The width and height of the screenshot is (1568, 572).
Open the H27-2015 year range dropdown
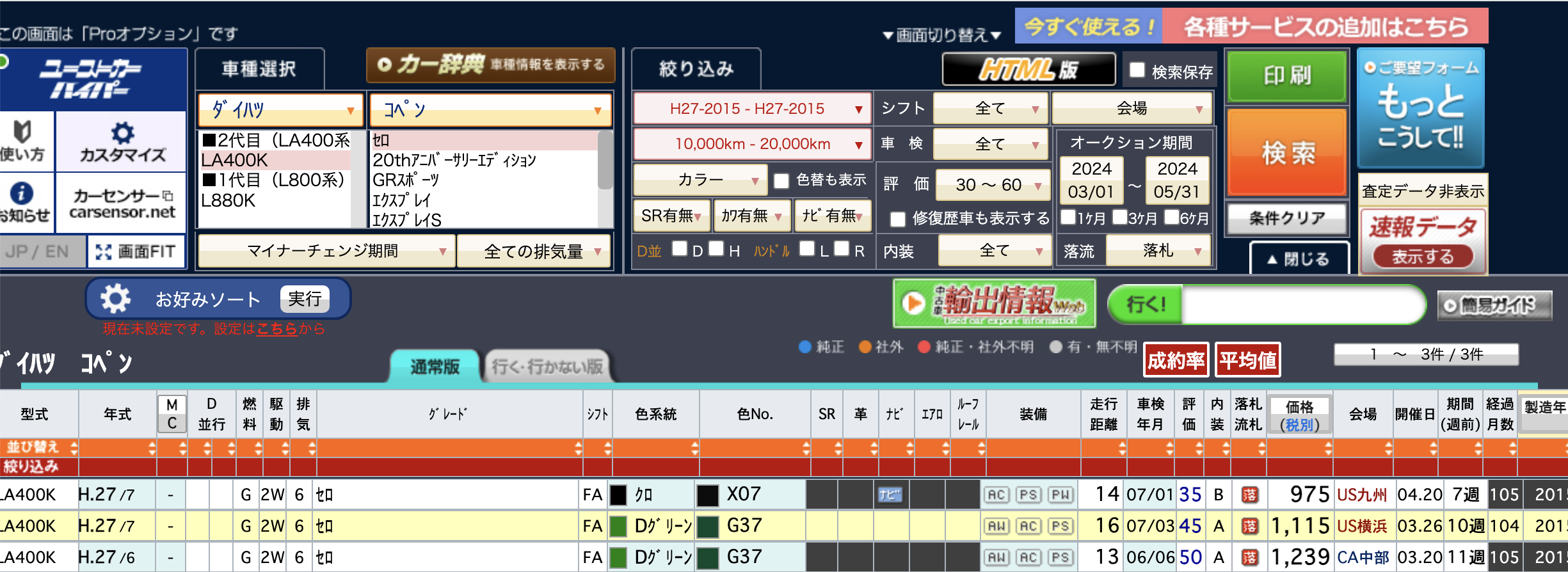tap(752, 109)
